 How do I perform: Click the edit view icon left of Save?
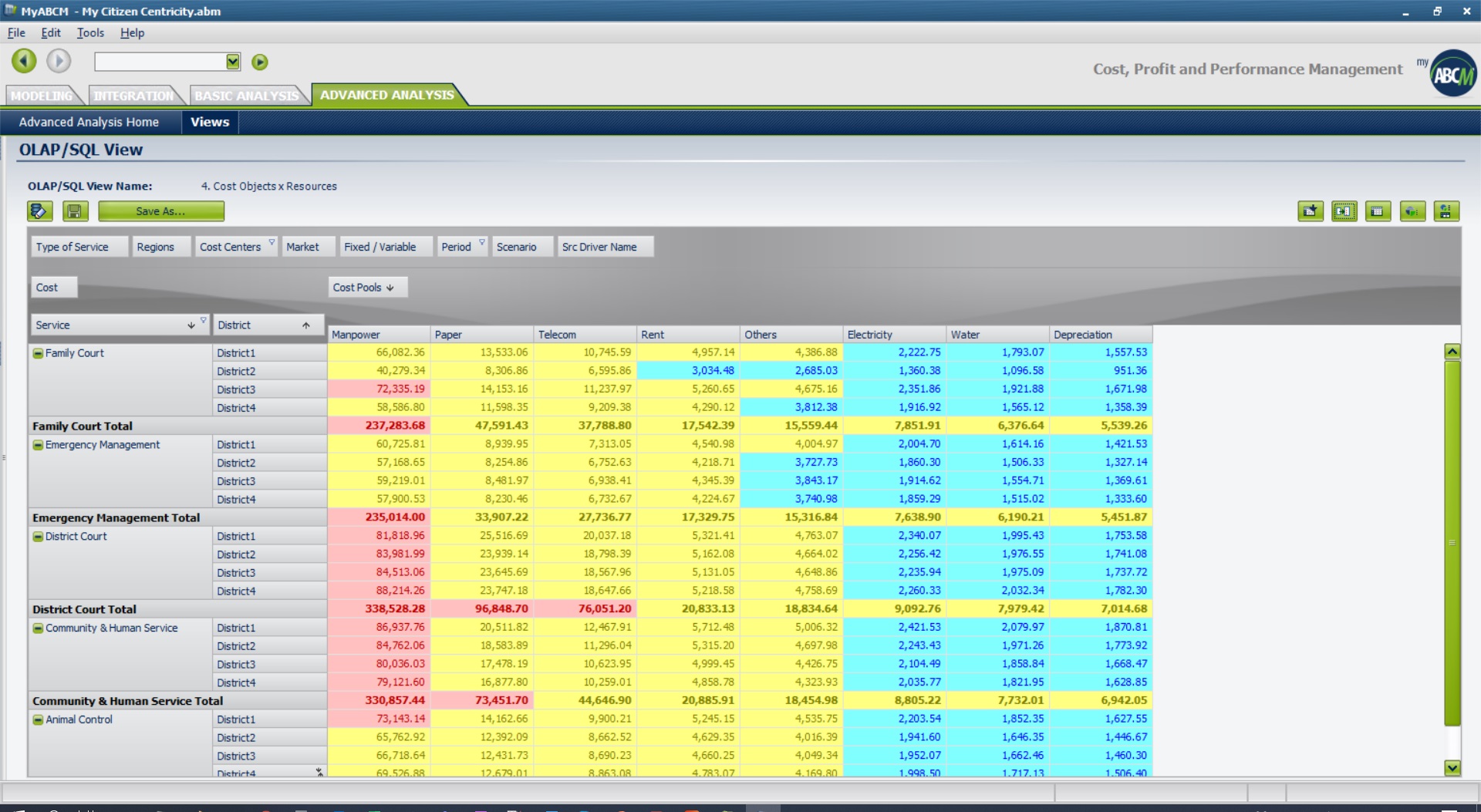coord(39,211)
